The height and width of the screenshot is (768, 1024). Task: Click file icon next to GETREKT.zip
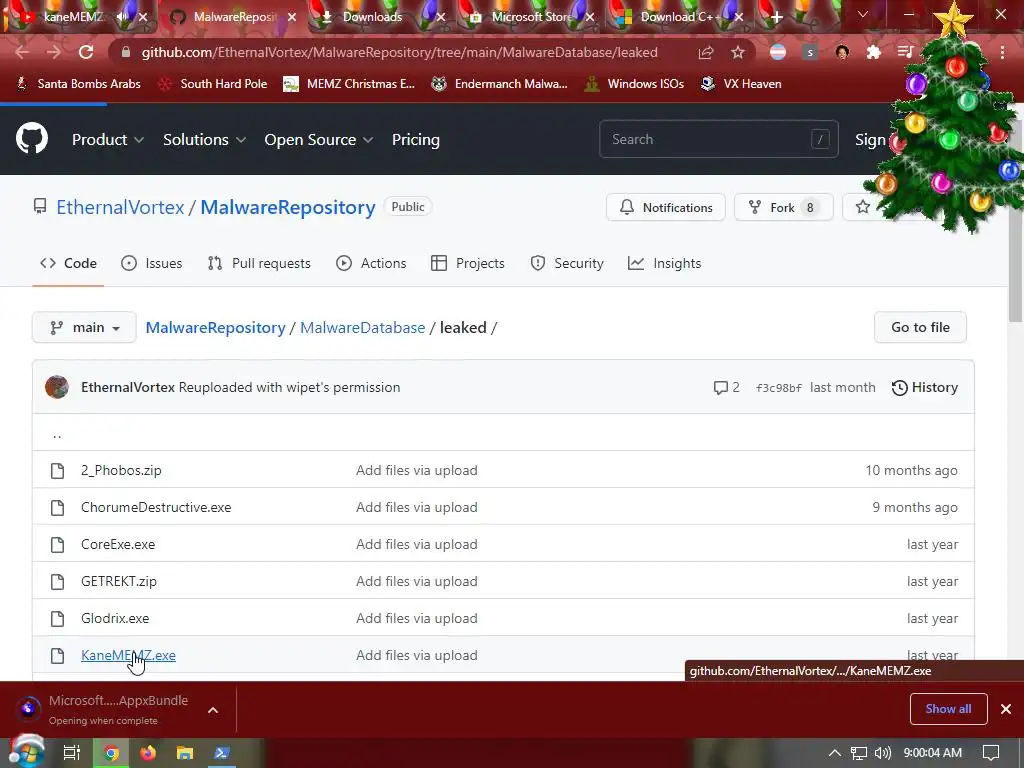pos(57,581)
